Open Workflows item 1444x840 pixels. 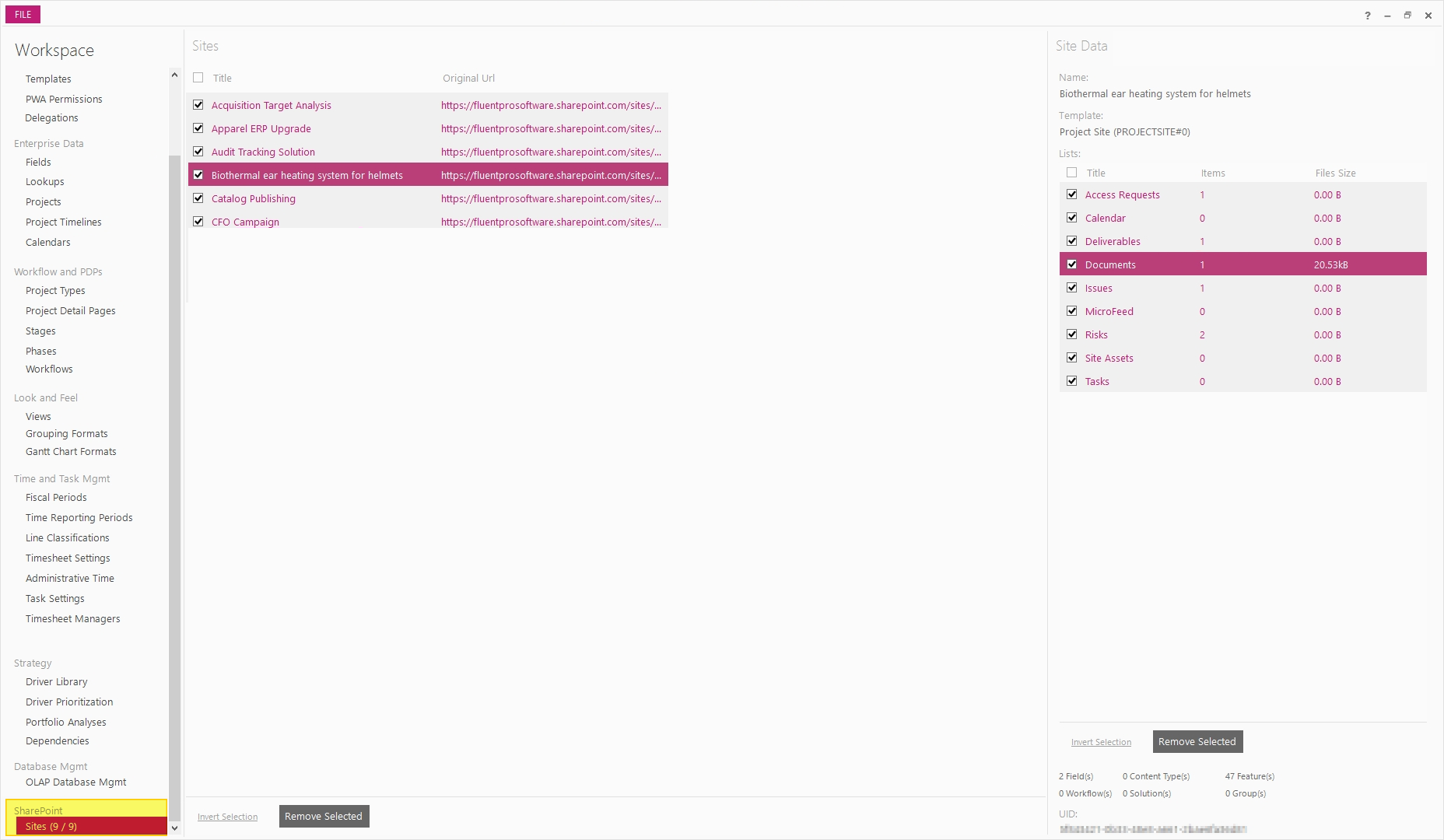49,369
